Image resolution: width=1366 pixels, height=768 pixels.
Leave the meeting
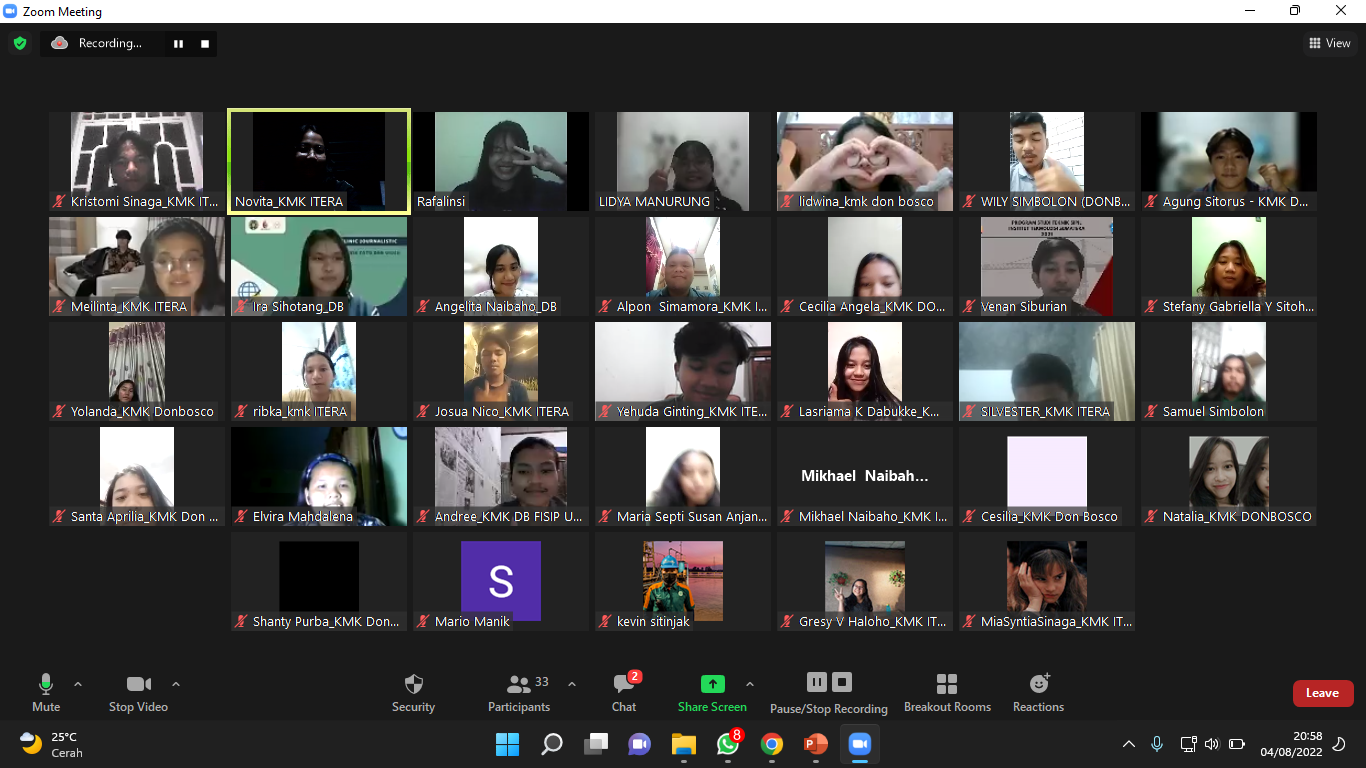[1322, 693]
